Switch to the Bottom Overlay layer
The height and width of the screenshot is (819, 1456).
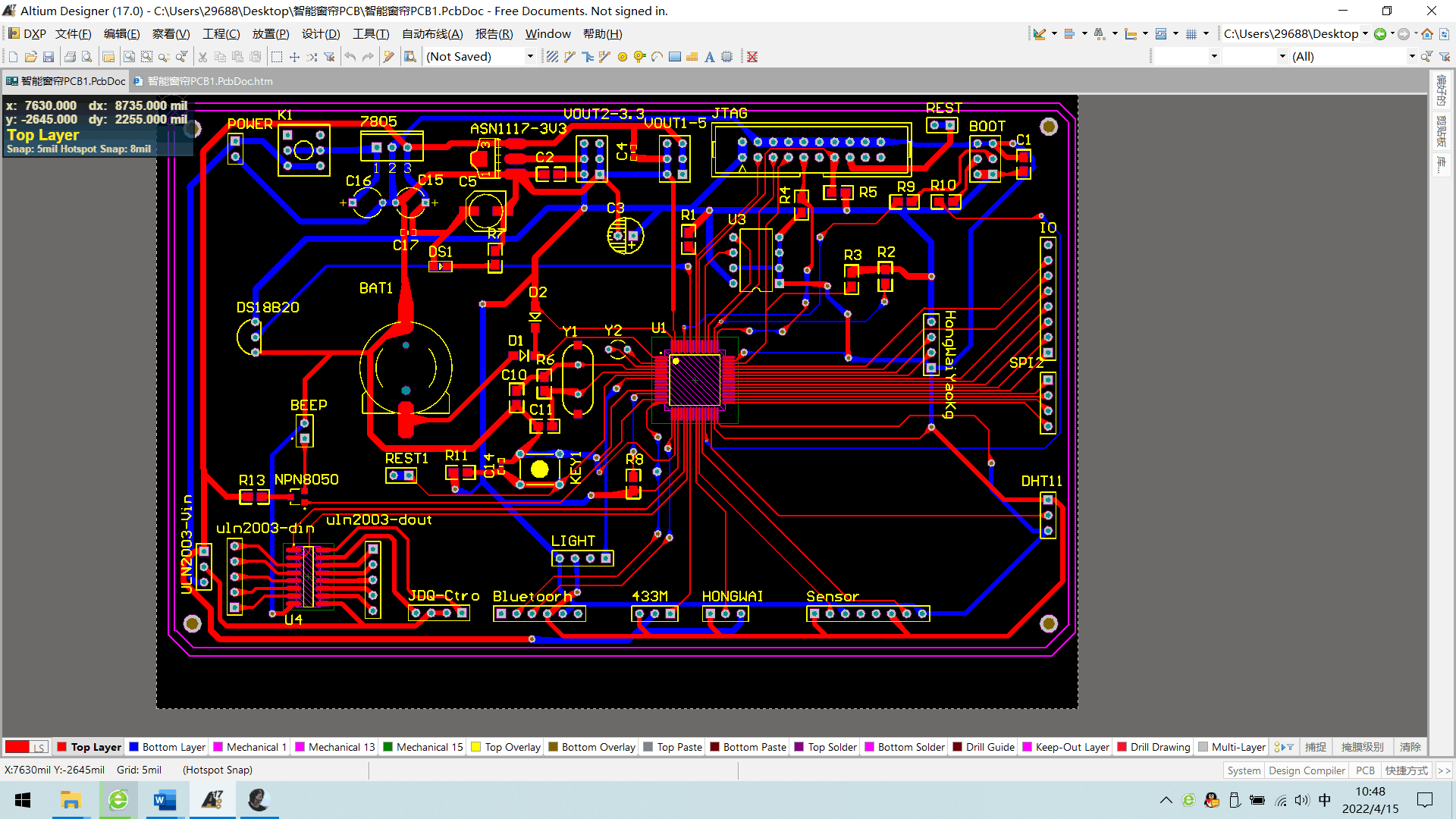click(592, 747)
